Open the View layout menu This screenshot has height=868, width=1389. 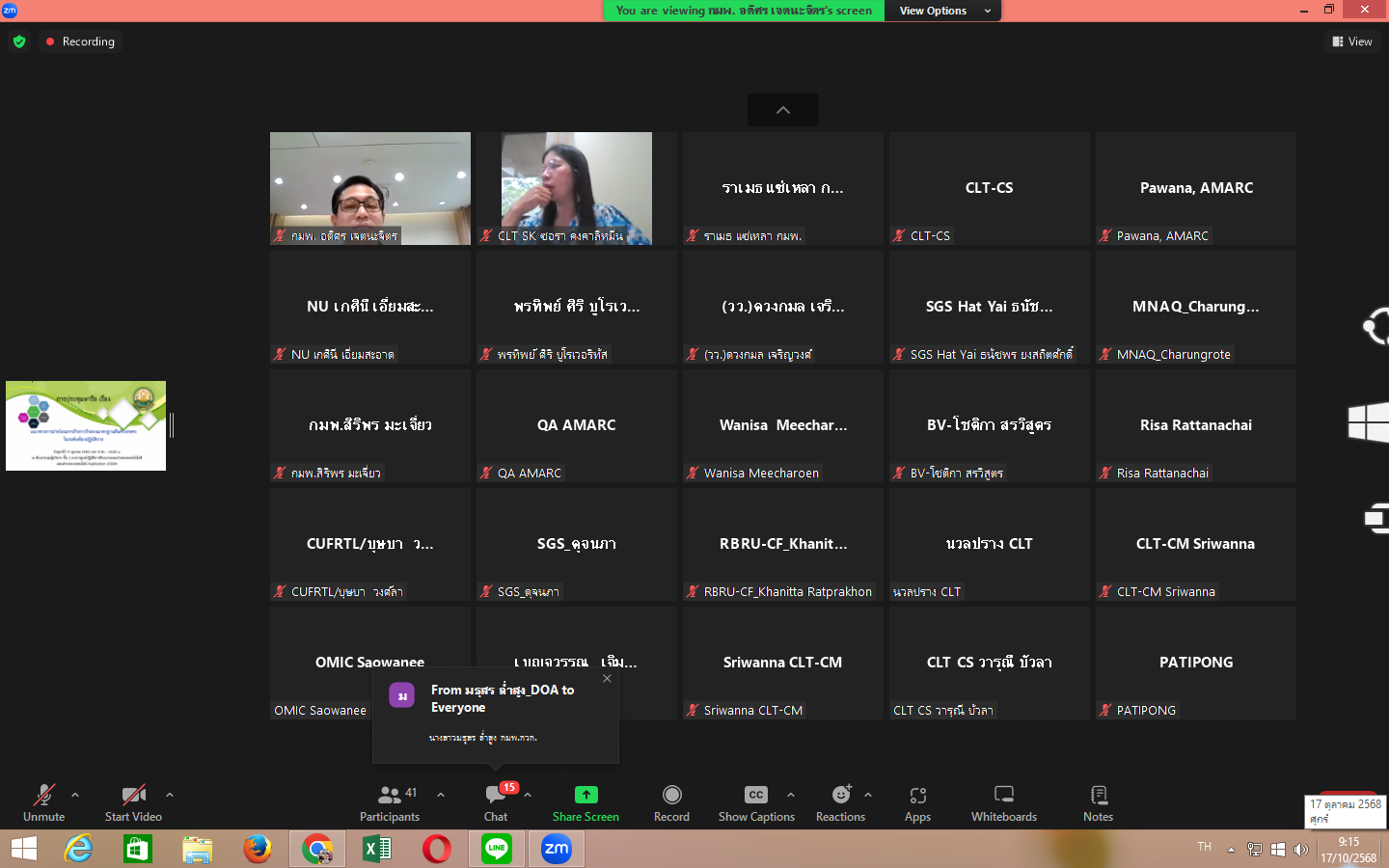pos(1351,41)
